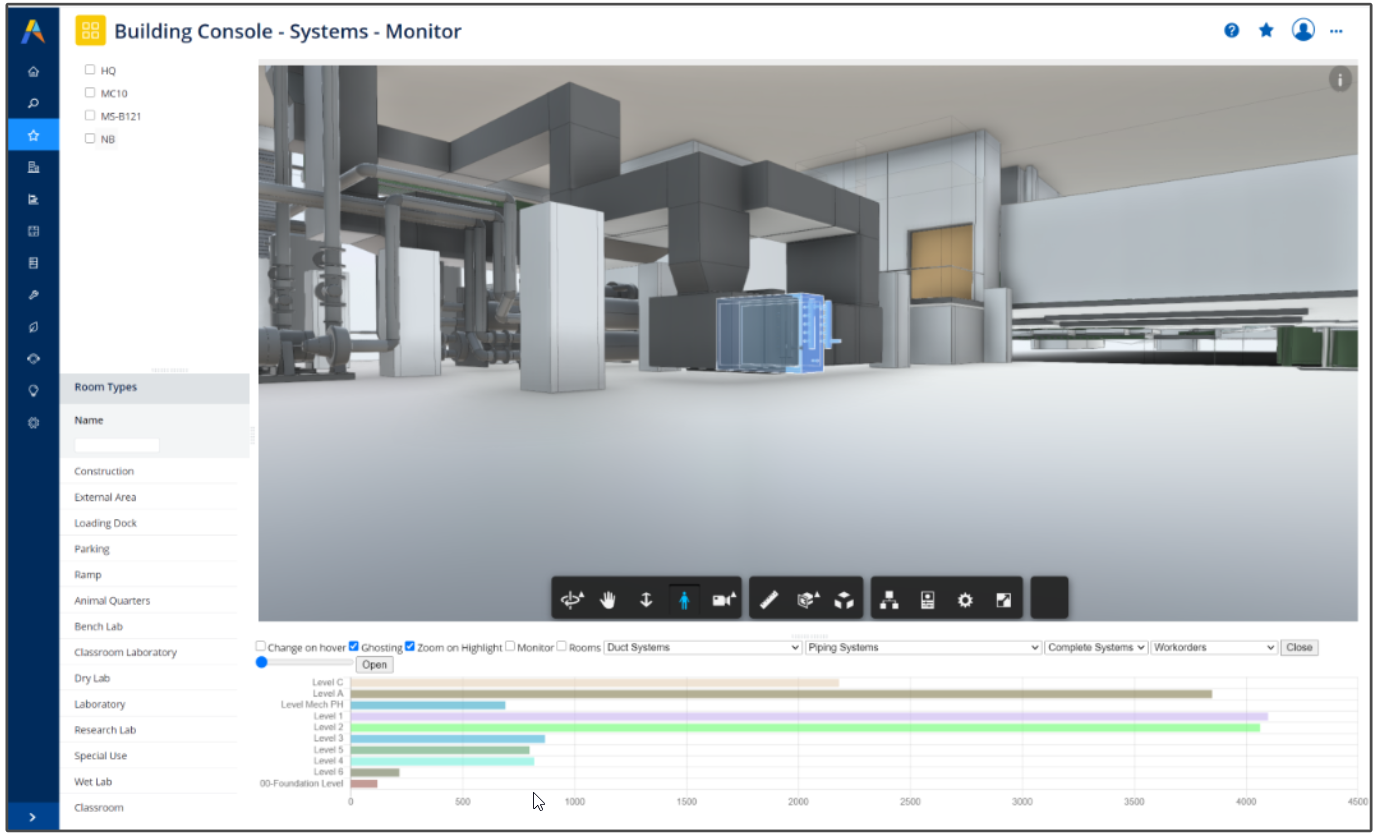Select the First Person walk tool
1378x837 pixels.
tap(684, 600)
